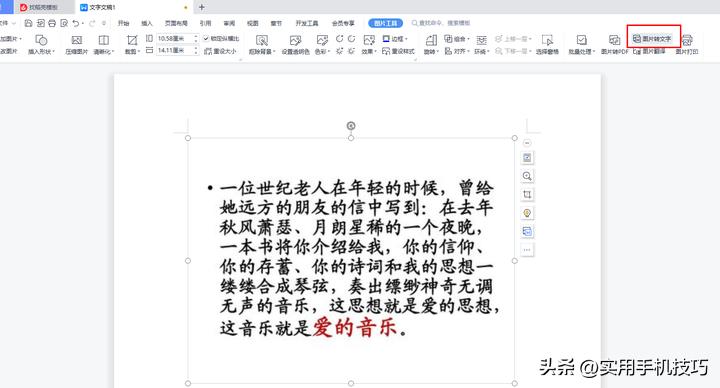This screenshot has height=388, width=720.
Task: Click the rotation handle above the image
Action: [351, 125]
